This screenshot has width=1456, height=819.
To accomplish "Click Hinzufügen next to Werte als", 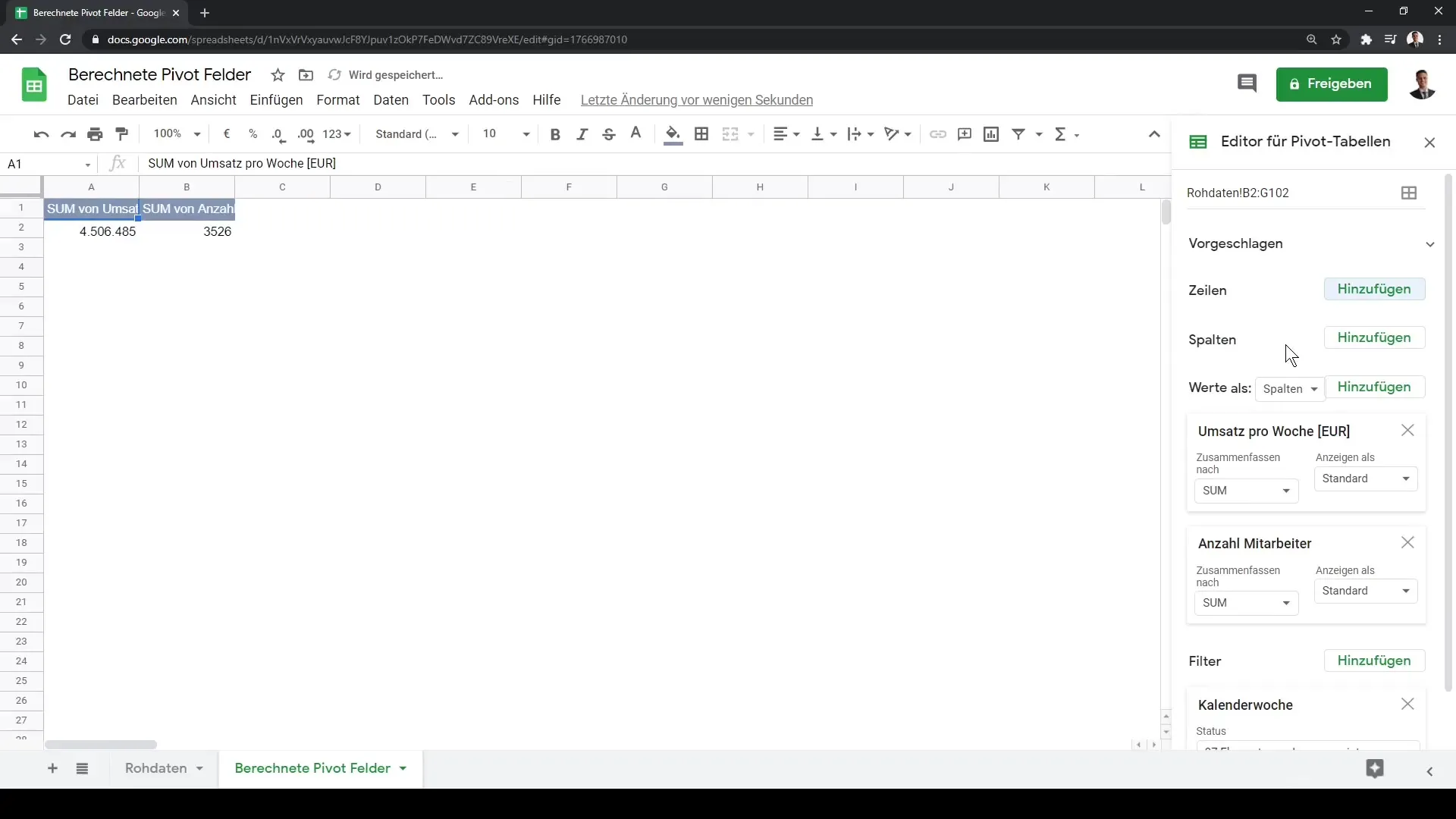I will click(1374, 388).
